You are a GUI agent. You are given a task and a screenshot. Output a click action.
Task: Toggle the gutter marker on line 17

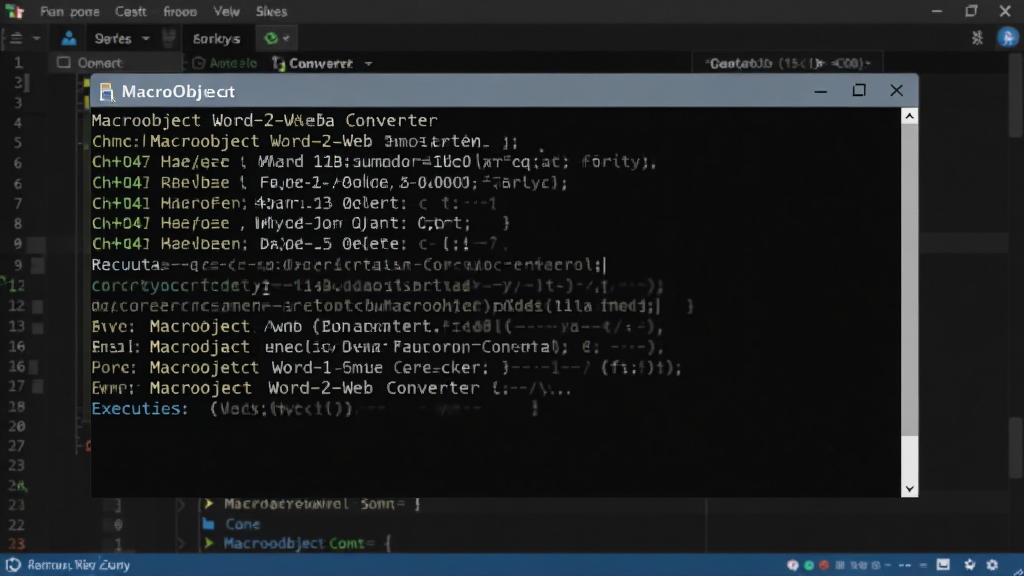pyautogui.click(x=38, y=387)
